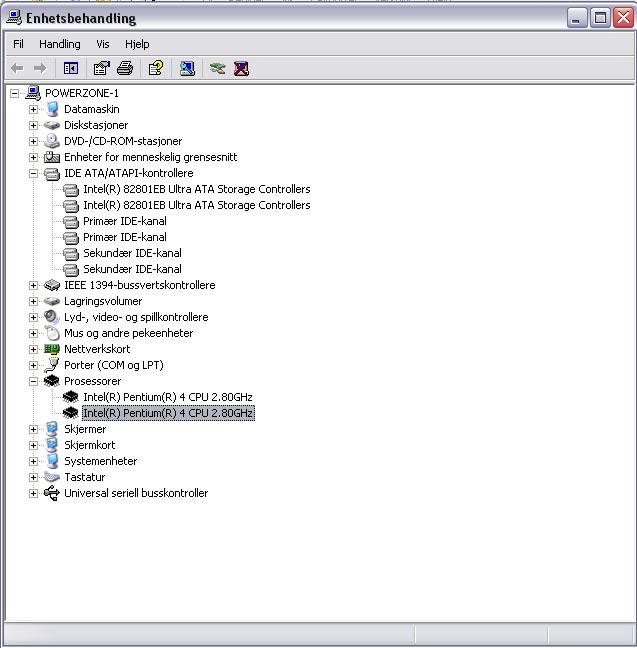Select the second Sekundær IDE-kanal
This screenshot has height=648, width=637.
[x=132, y=269]
